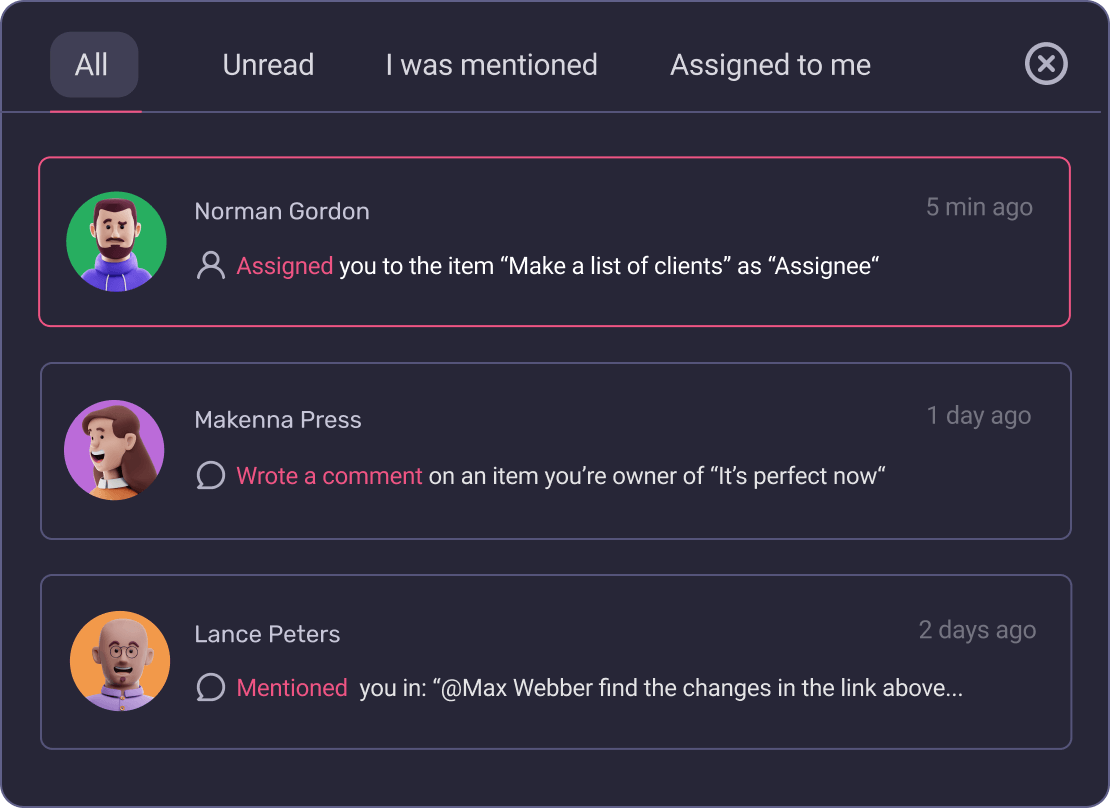The height and width of the screenshot is (808, 1110).
Task: Select the 'I was mentioned' tab
Action: coord(490,64)
